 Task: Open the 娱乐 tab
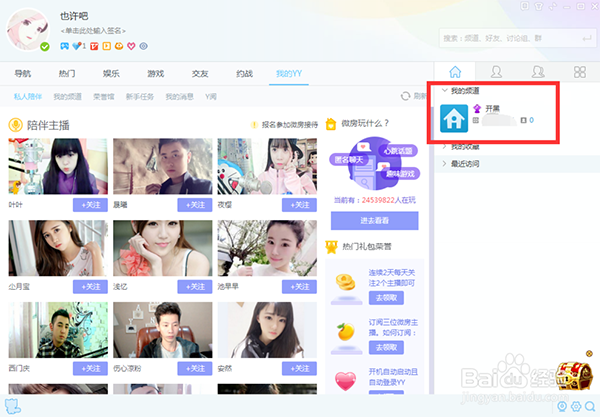(111, 73)
